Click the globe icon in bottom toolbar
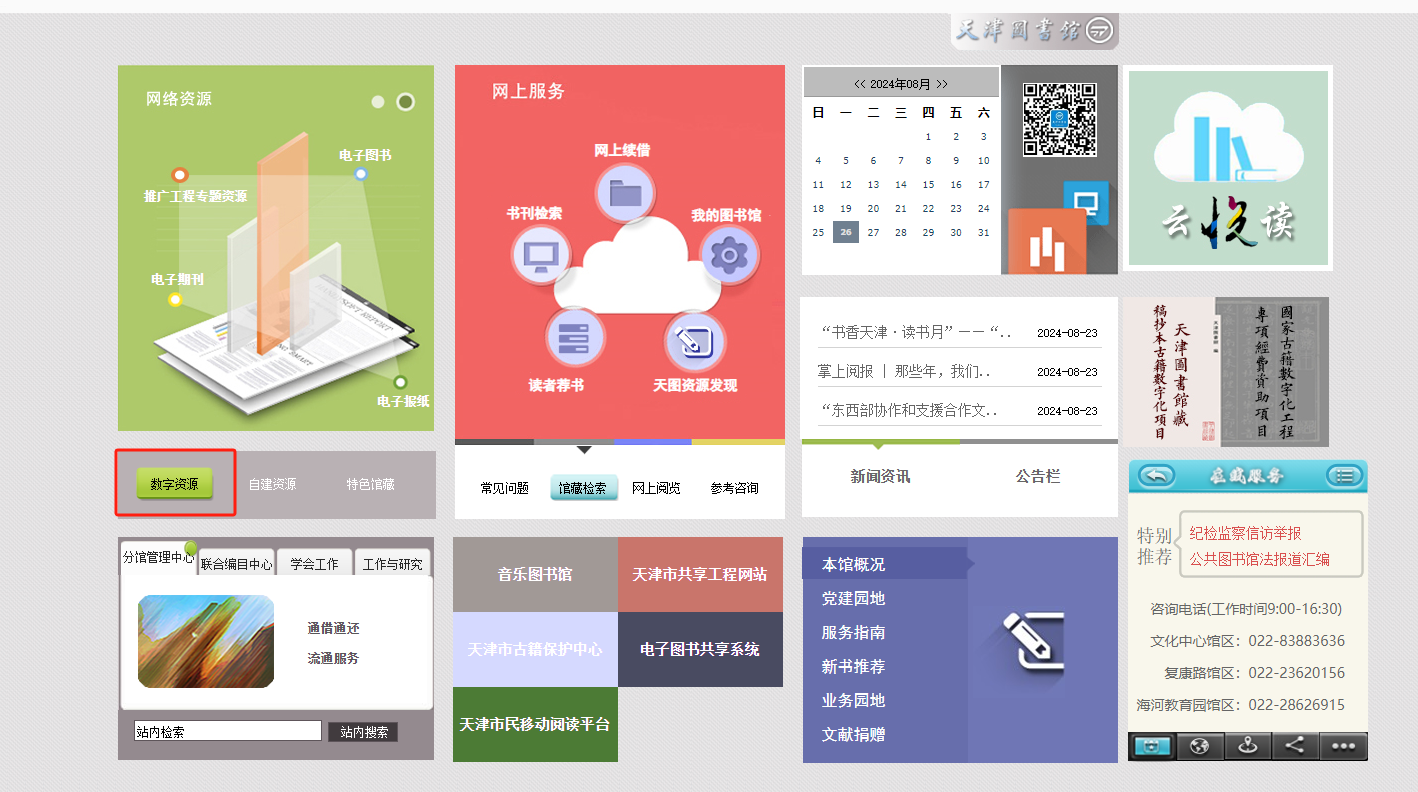 1200,746
